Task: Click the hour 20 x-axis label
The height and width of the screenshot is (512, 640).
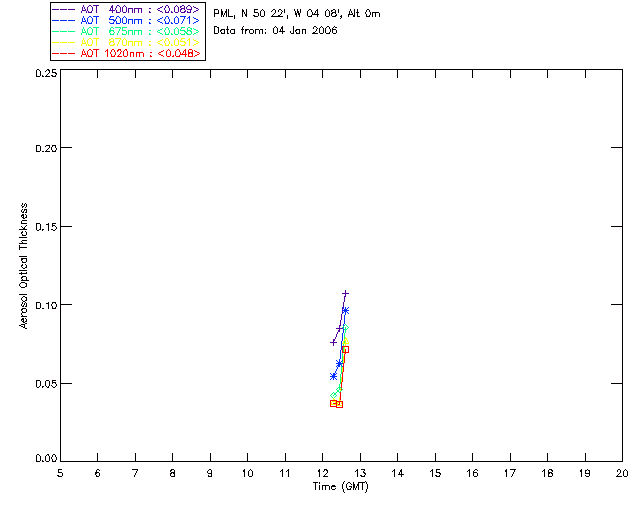Action: pos(622,473)
